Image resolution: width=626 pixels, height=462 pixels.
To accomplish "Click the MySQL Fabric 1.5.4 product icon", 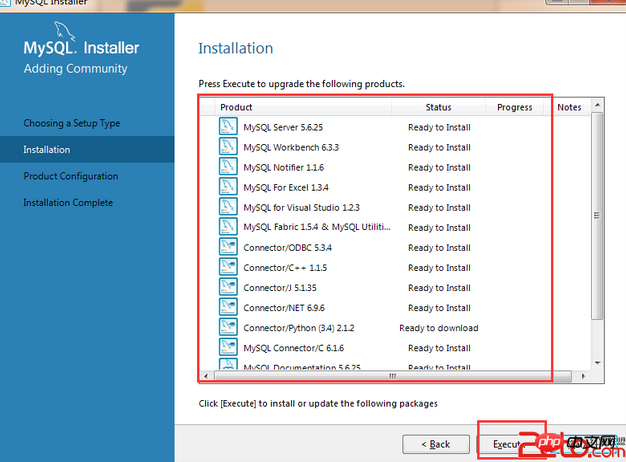I will [x=228, y=226].
